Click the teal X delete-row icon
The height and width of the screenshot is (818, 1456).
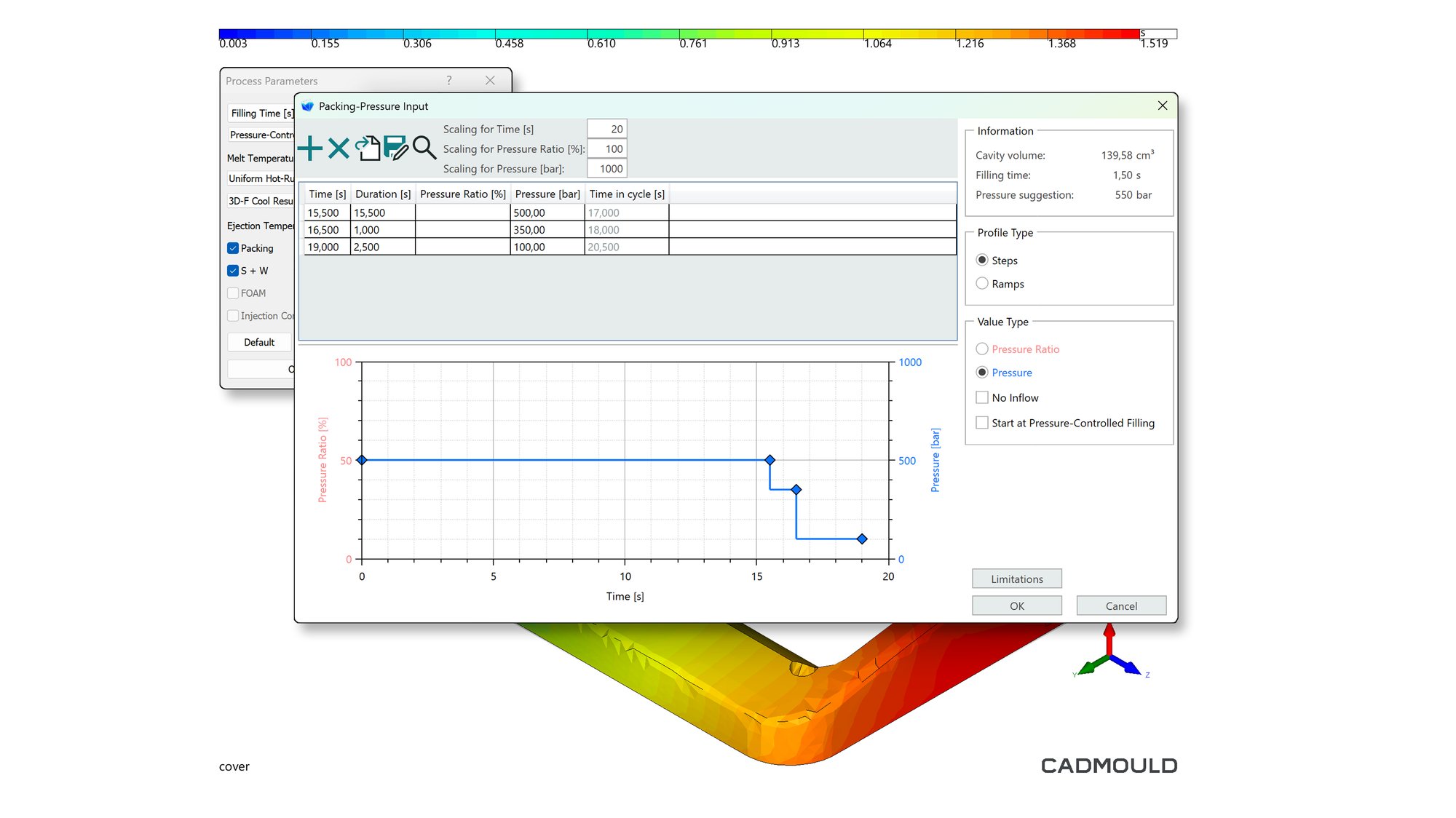pyautogui.click(x=339, y=148)
